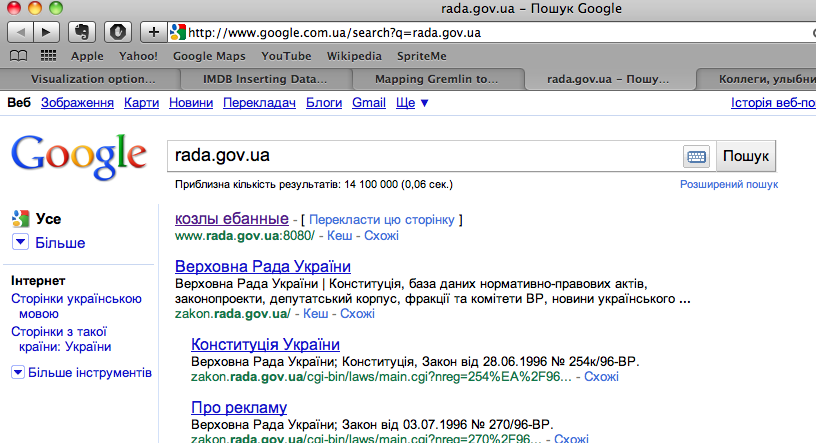The image size is (816, 443).
Task: Switch to Mapping Gremlin tab
Action: click(x=437, y=79)
